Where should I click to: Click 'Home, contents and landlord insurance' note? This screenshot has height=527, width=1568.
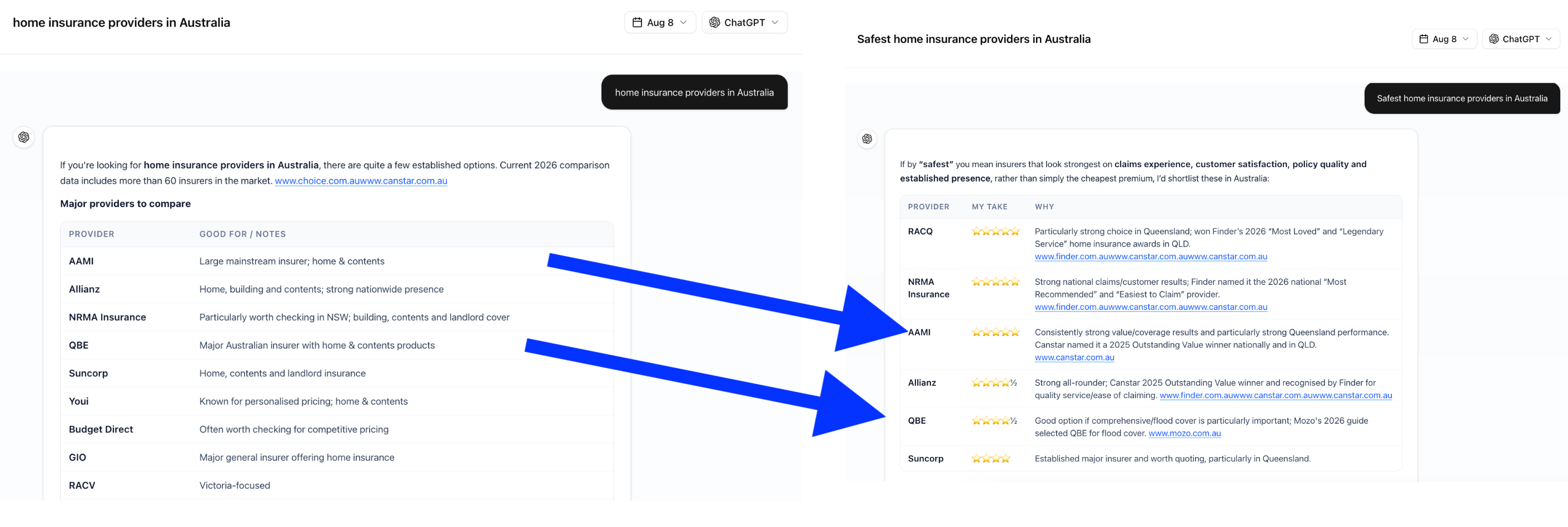tap(282, 373)
